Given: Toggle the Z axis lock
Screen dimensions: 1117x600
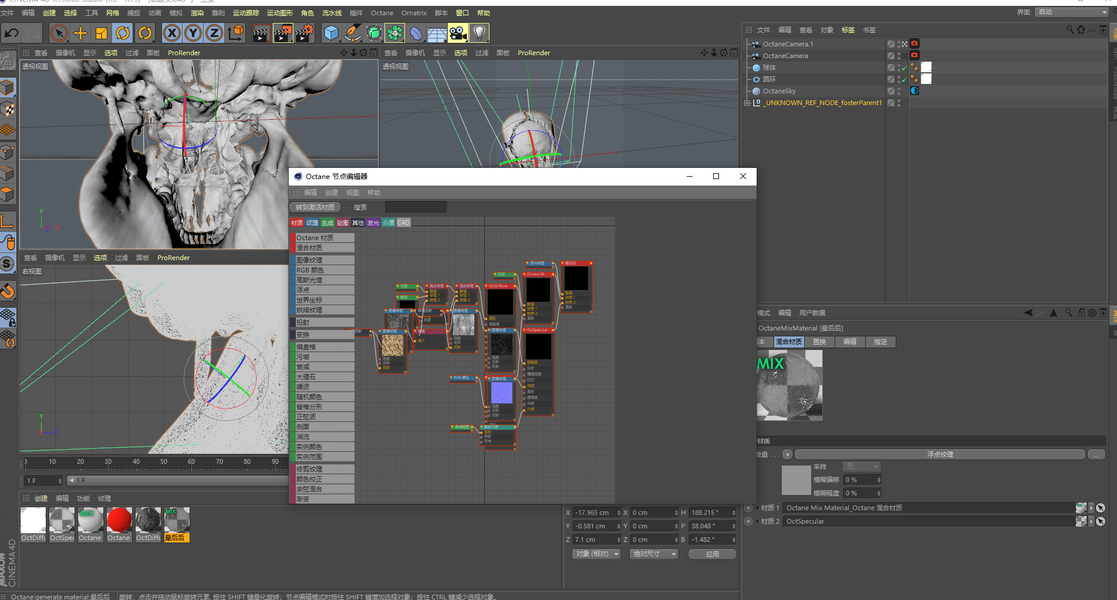Looking at the screenshot, I should click(x=214, y=33).
